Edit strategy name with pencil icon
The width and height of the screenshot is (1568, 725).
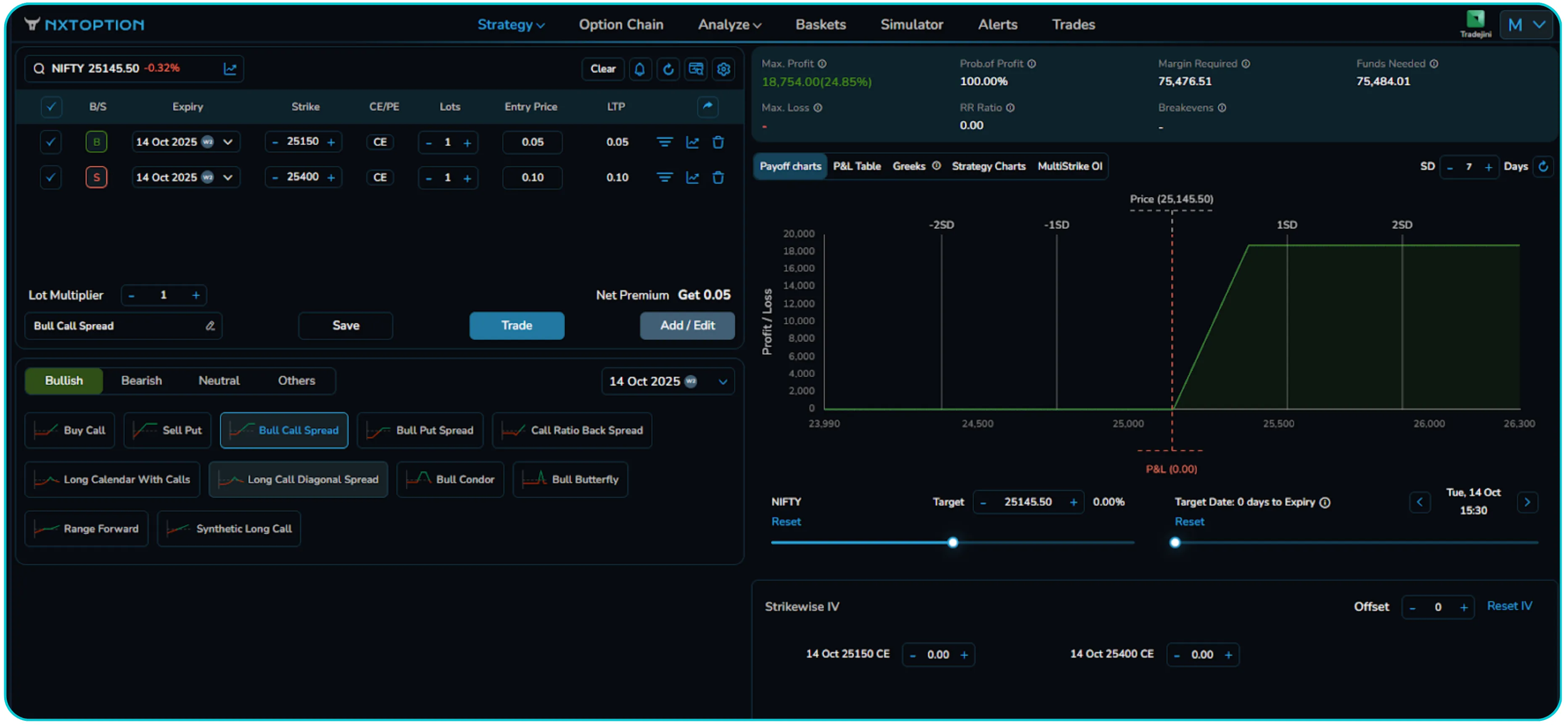point(210,325)
